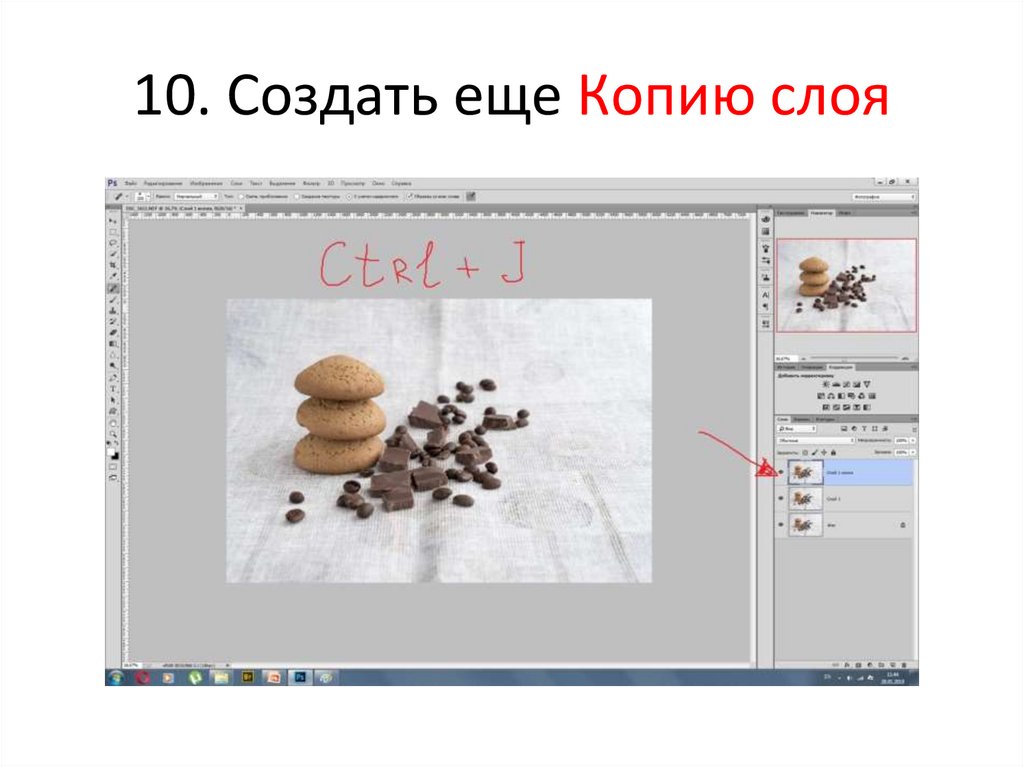Click the Navigator zoom percentage field
The image size is (1024, 767).
[x=787, y=359]
